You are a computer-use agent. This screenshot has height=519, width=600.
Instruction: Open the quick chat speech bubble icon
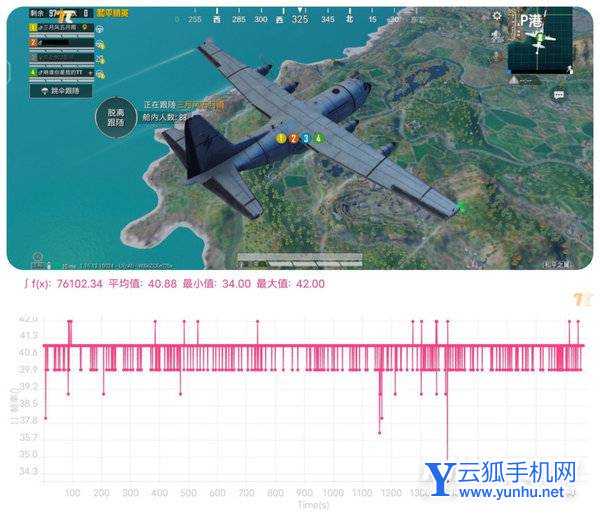point(559,95)
